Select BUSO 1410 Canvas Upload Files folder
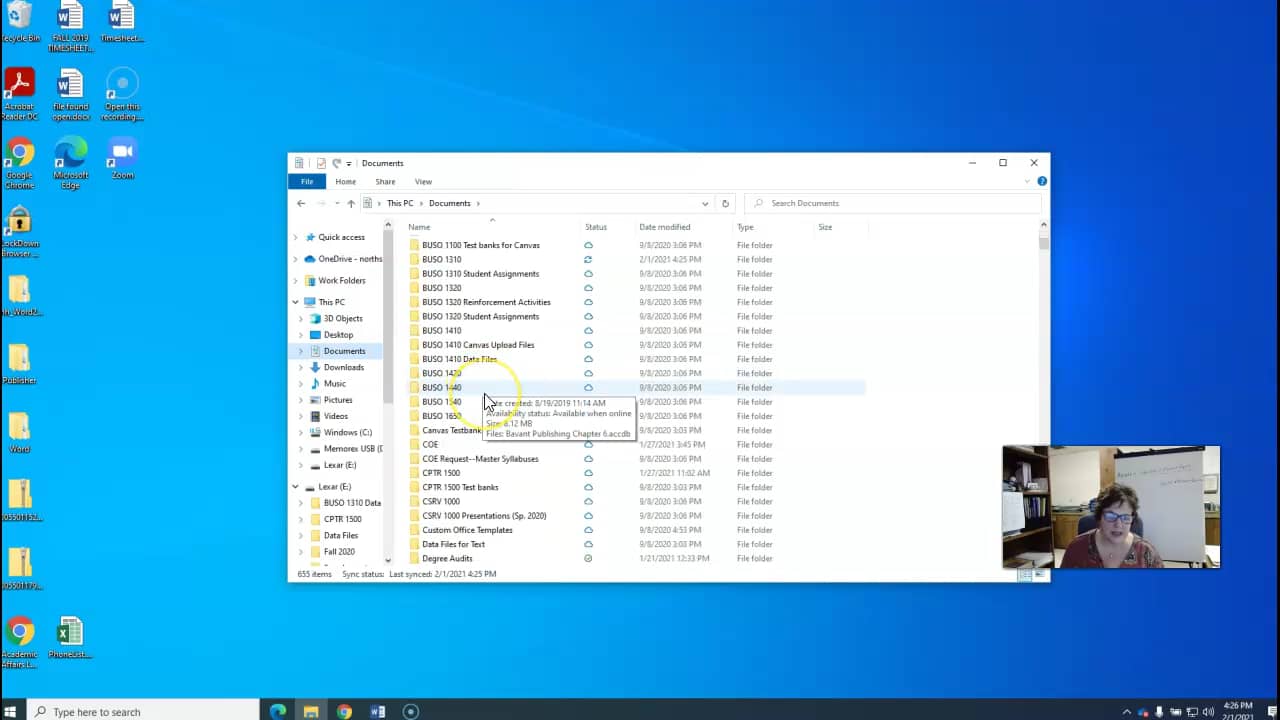 tap(478, 345)
